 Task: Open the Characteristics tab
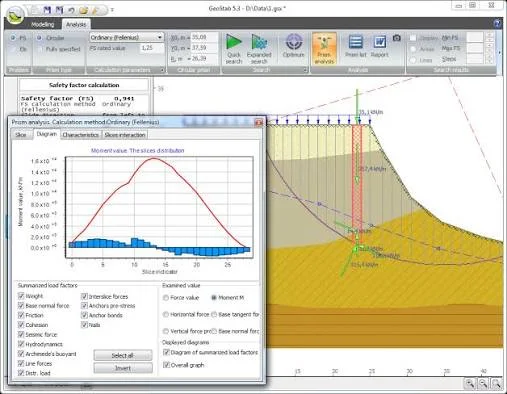[81, 135]
